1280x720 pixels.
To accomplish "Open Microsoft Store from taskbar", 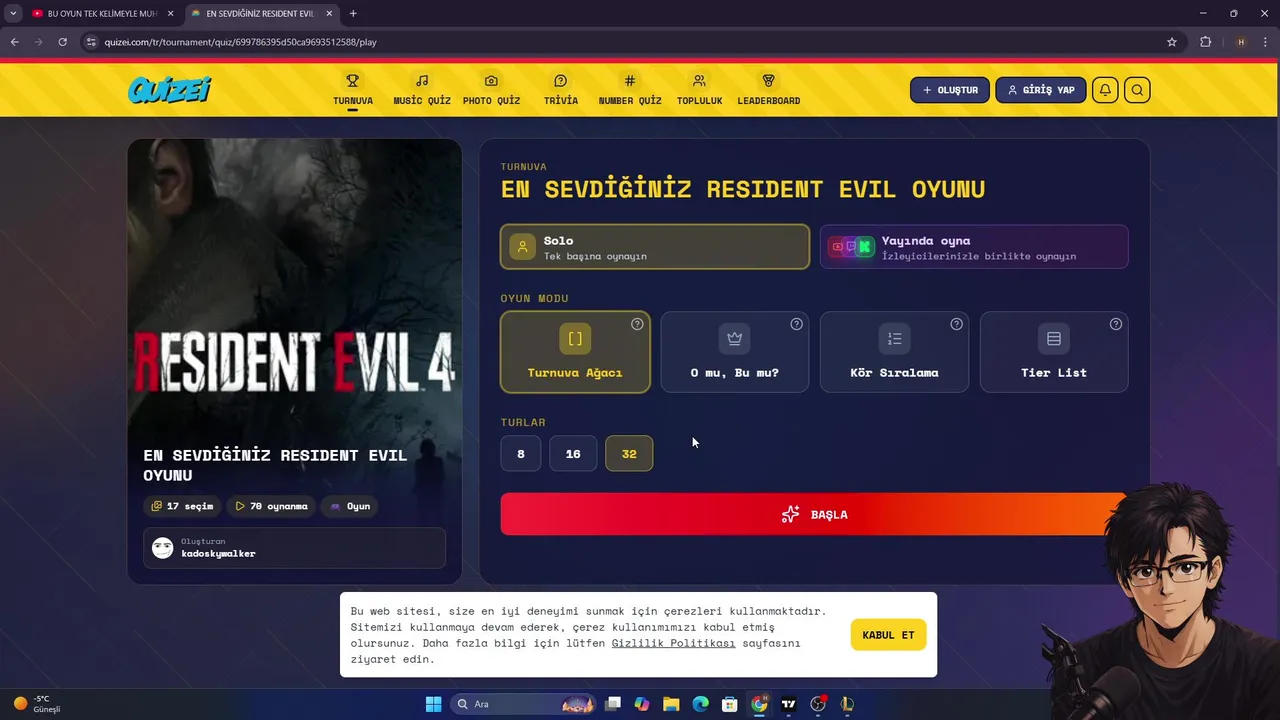I will coord(730,704).
